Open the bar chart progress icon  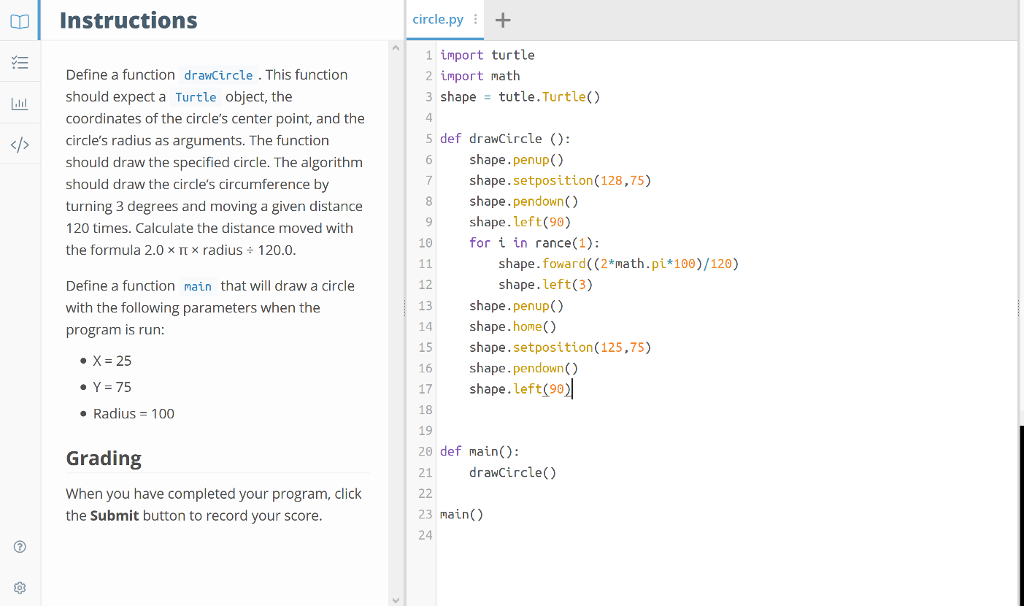[19, 102]
